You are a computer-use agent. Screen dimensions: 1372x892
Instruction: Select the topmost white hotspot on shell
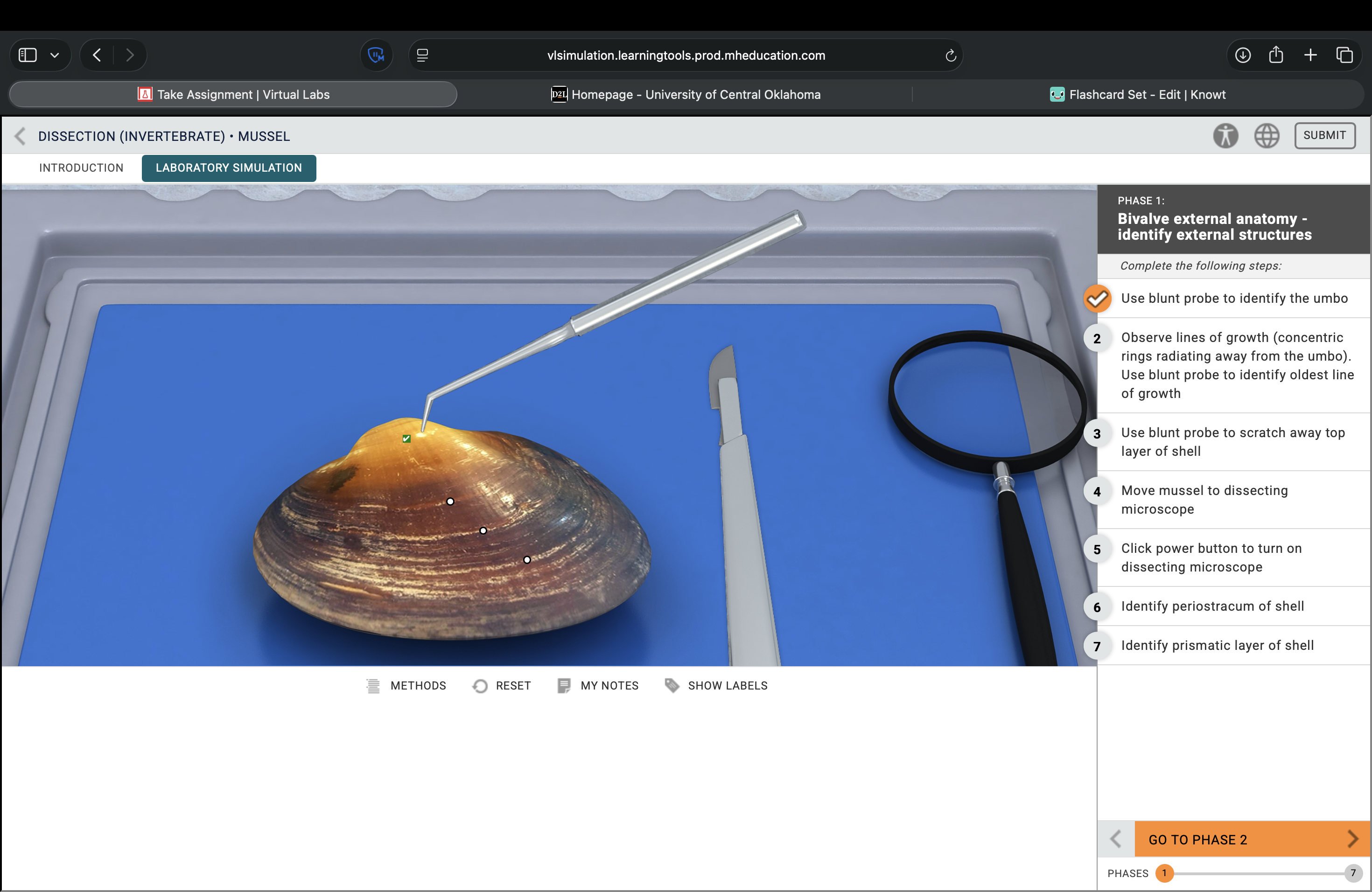(450, 502)
